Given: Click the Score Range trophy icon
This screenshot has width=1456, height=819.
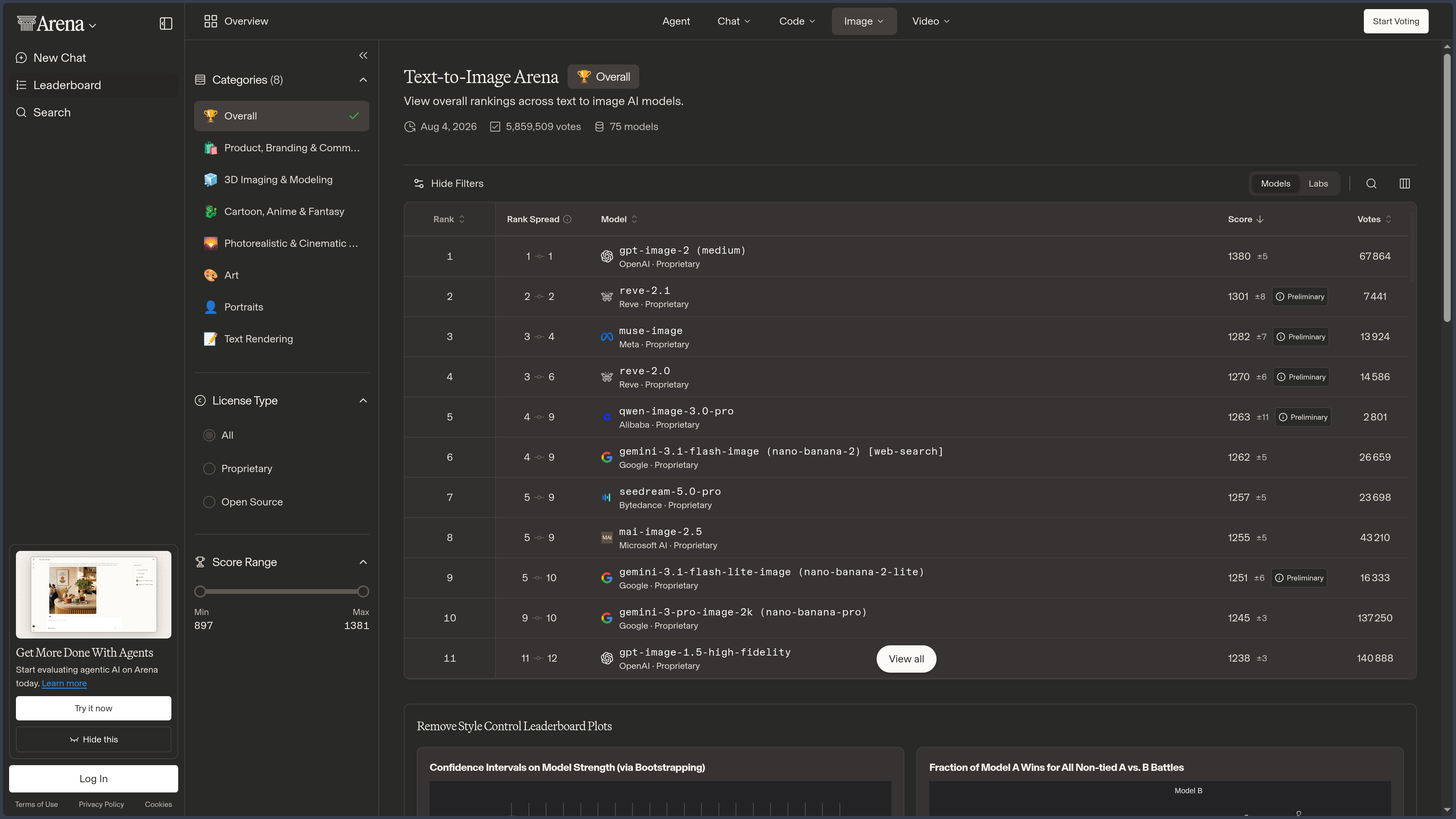Looking at the screenshot, I should point(200,562).
